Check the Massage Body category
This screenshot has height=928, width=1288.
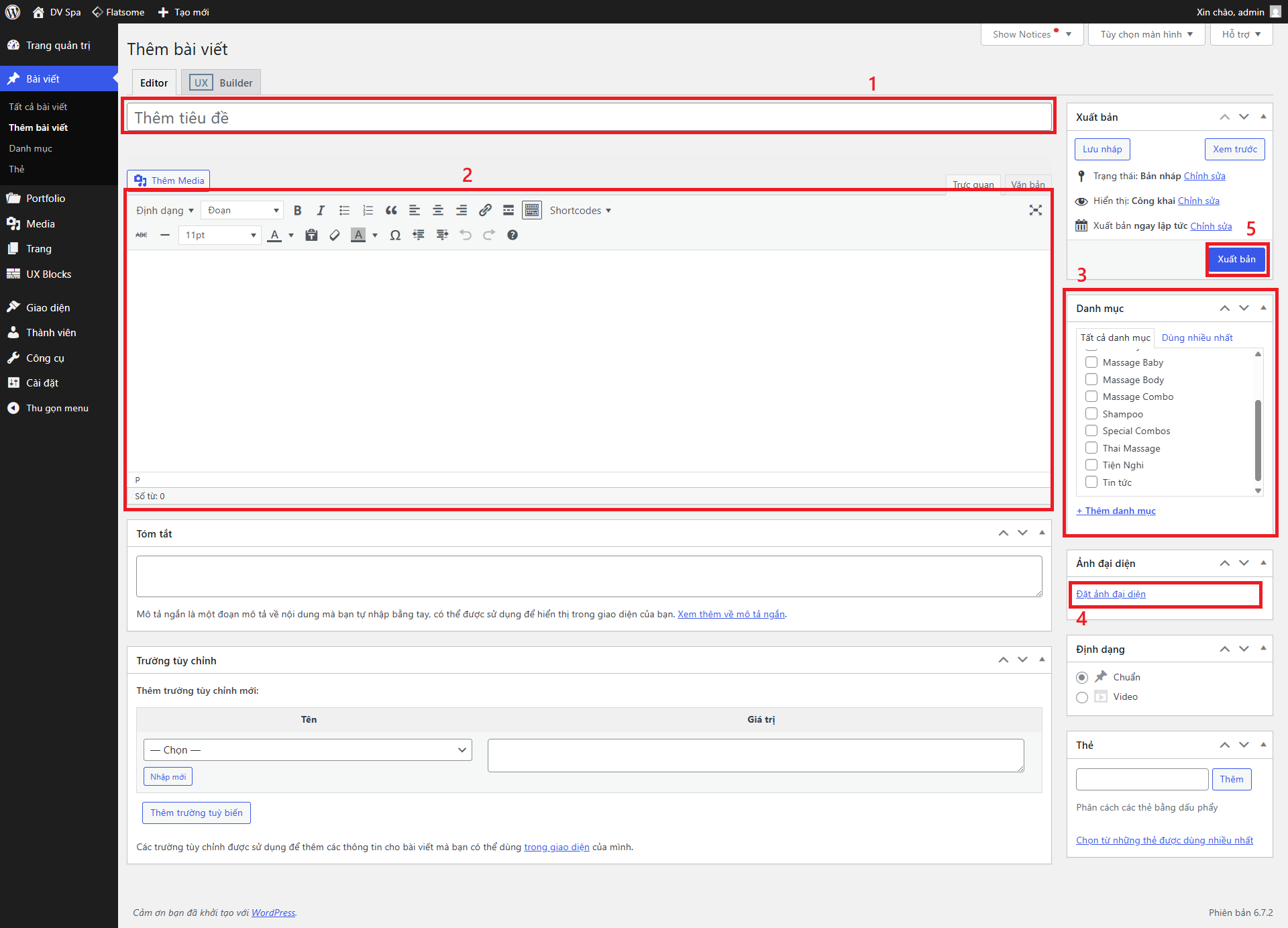[1091, 380]
